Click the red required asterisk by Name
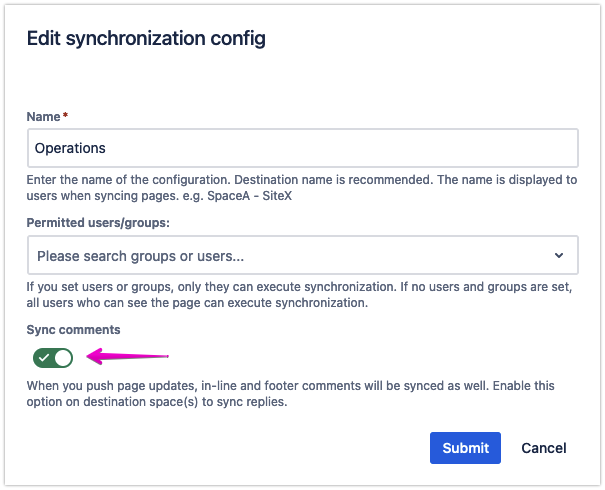 65,116
